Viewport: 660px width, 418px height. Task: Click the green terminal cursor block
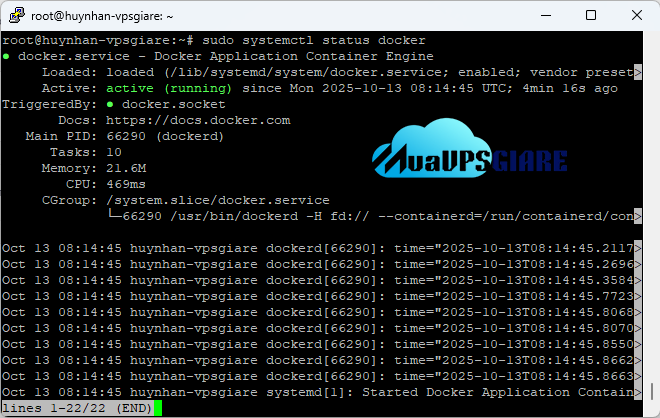coord(157,408)
